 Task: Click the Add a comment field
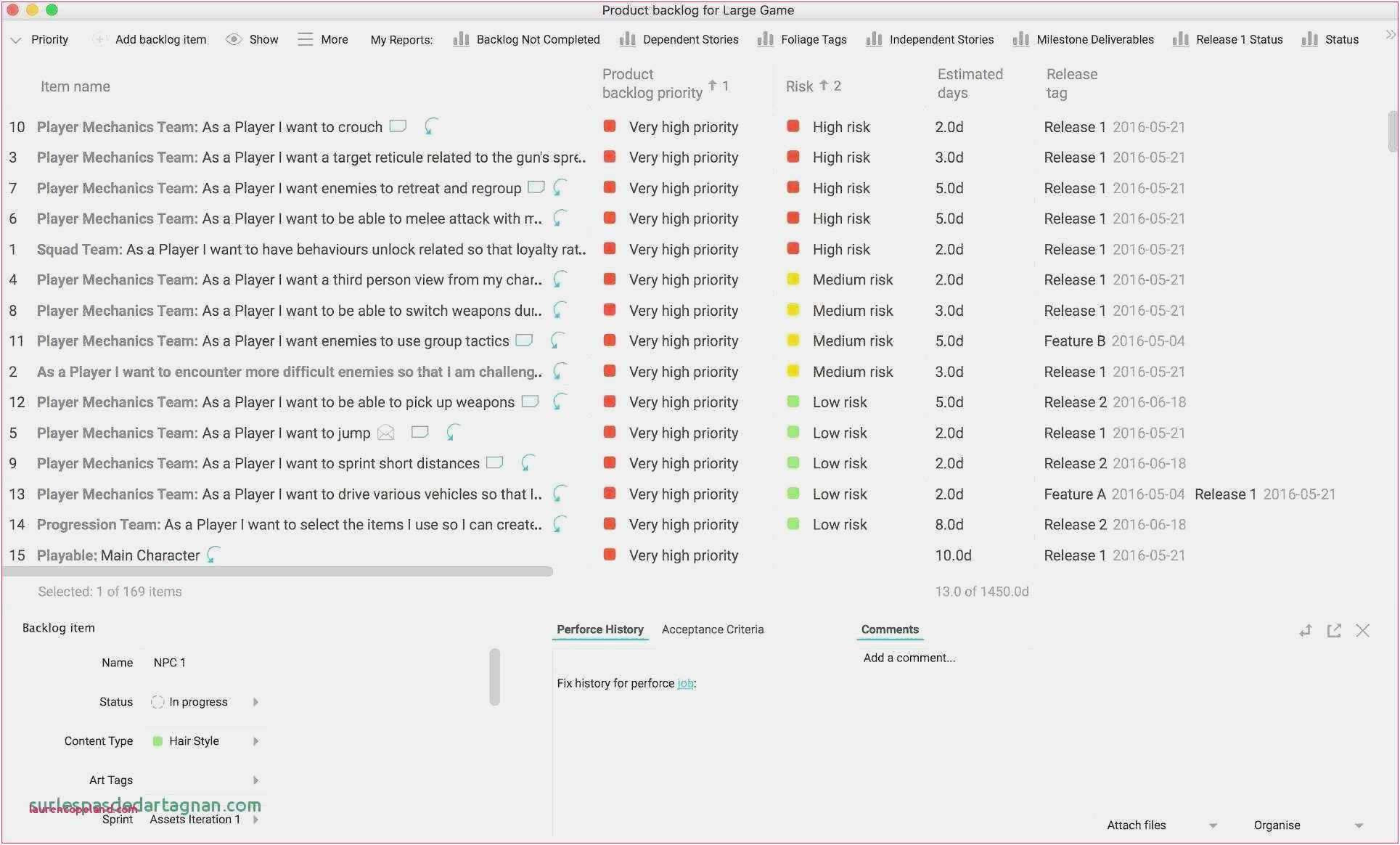click(x=909, y=658)
